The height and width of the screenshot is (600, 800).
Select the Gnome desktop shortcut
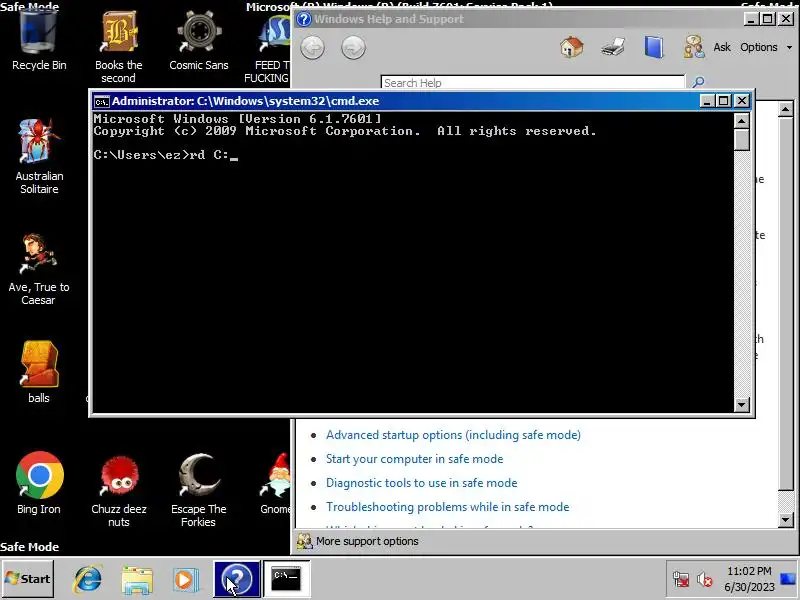coord(276,484)
